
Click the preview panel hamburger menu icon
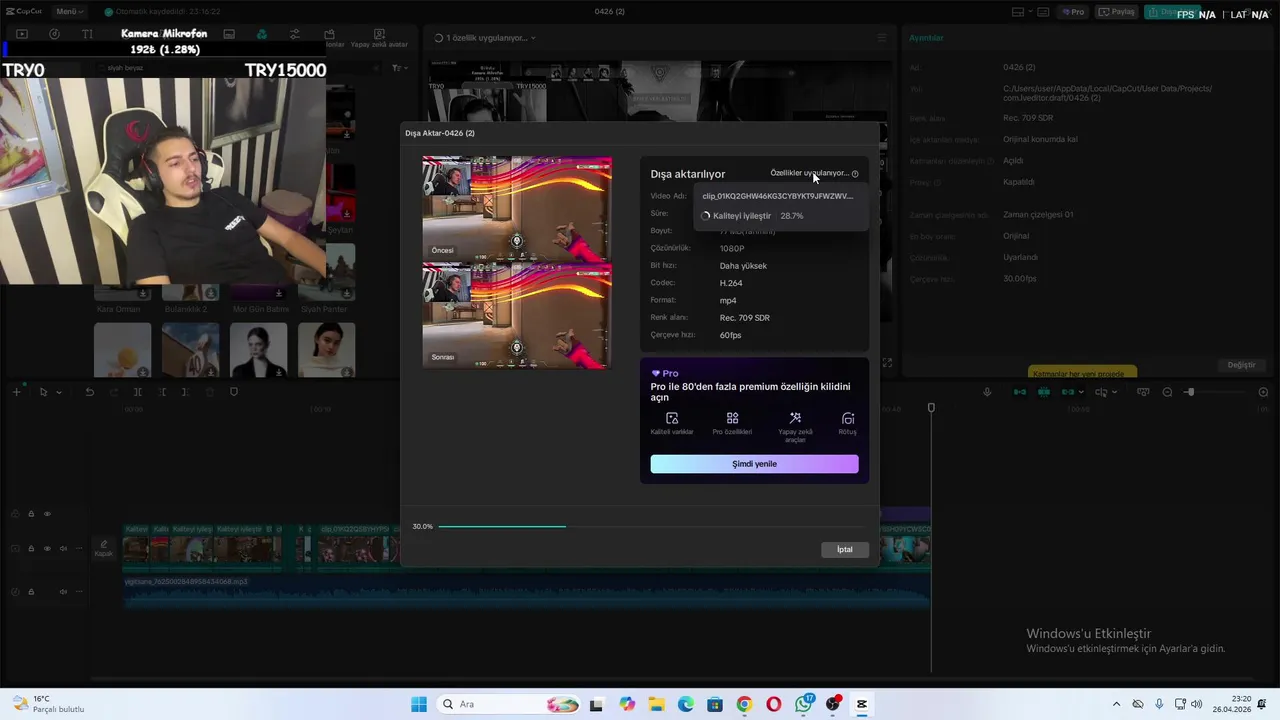pos(882,38)
